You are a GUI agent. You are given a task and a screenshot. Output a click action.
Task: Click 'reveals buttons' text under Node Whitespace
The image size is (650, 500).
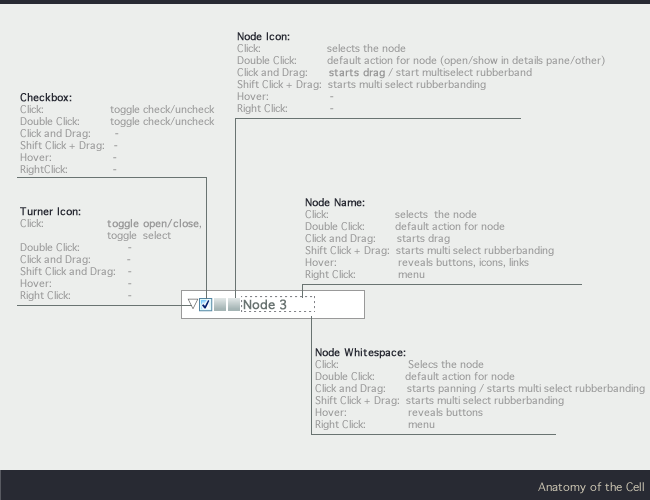point(445,412)
